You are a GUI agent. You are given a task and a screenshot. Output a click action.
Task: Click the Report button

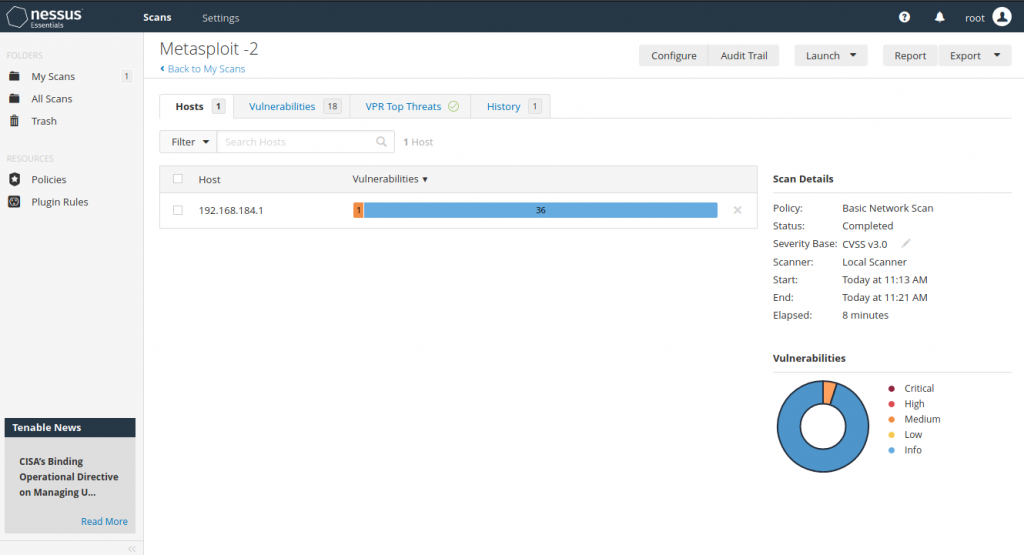tap(910, 56)
